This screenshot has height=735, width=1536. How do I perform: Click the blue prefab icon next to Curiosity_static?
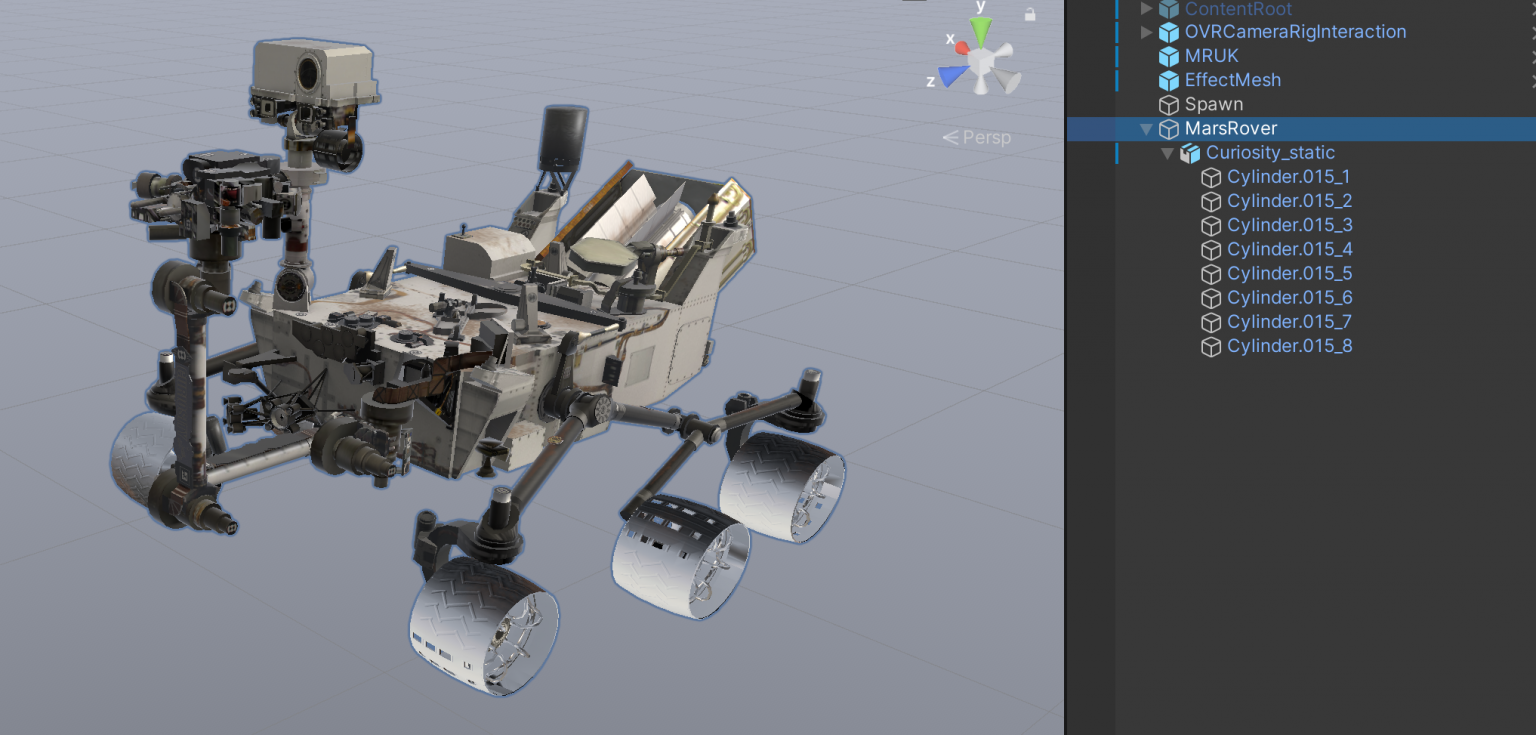(x=1190, y=152)
